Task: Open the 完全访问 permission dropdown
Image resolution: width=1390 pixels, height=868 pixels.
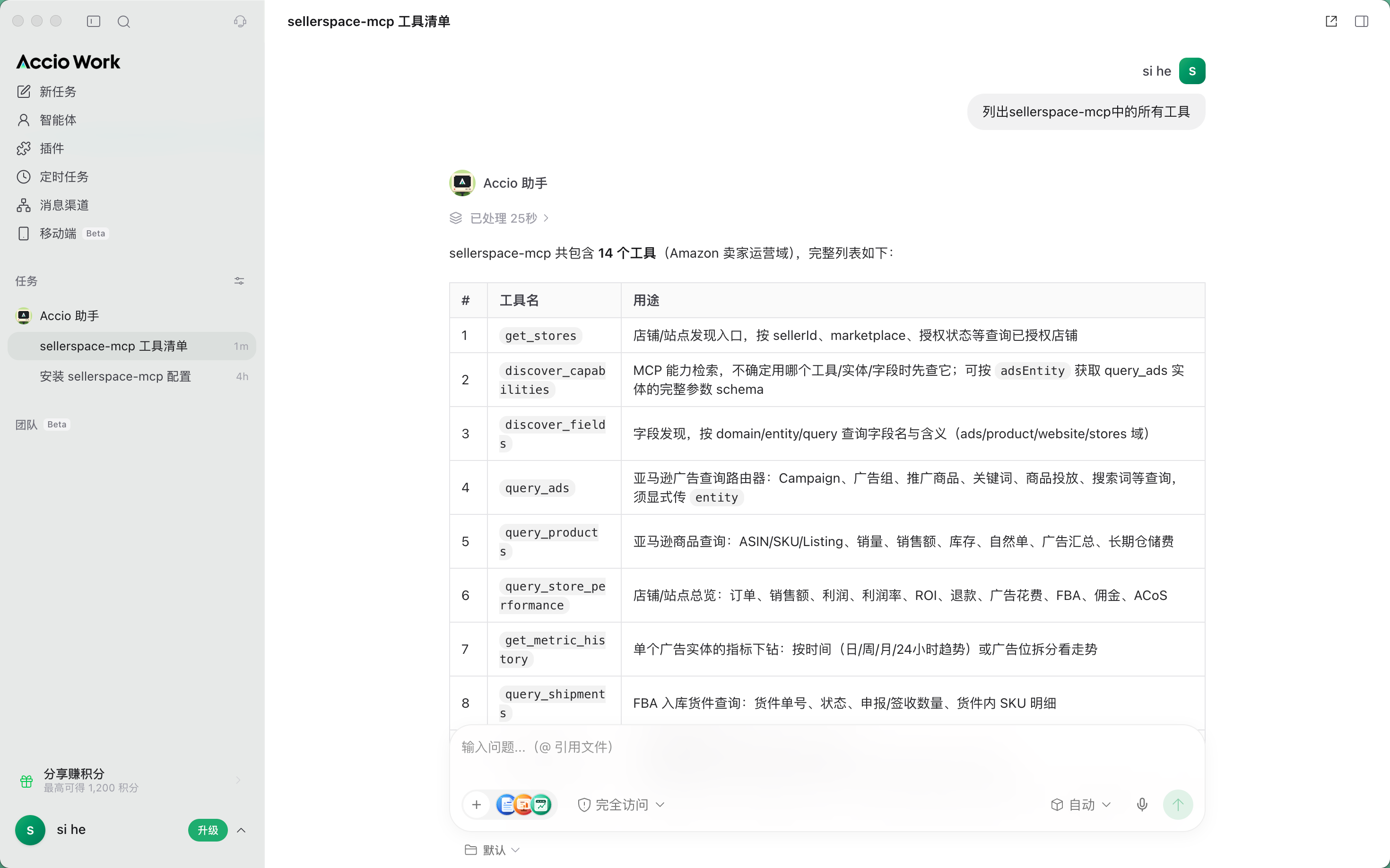Action: click(x=621, y=804)
